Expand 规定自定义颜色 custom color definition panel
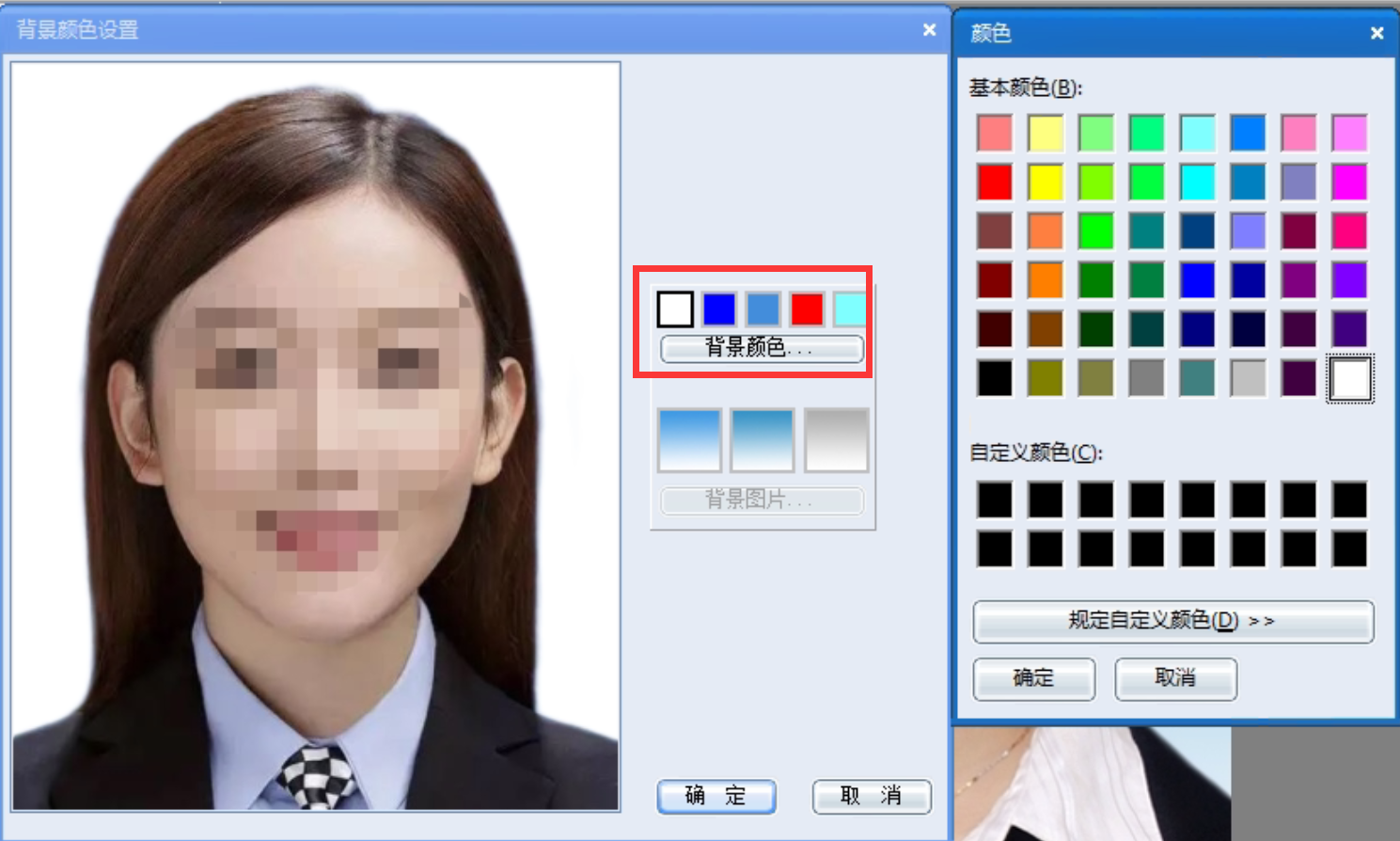This screenshot has height=841, width=1400. 1172,622
